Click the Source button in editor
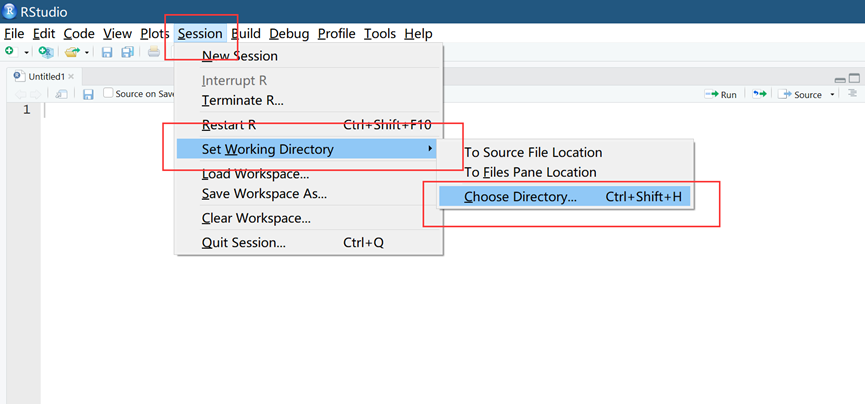865x404 pixels. 800,94
